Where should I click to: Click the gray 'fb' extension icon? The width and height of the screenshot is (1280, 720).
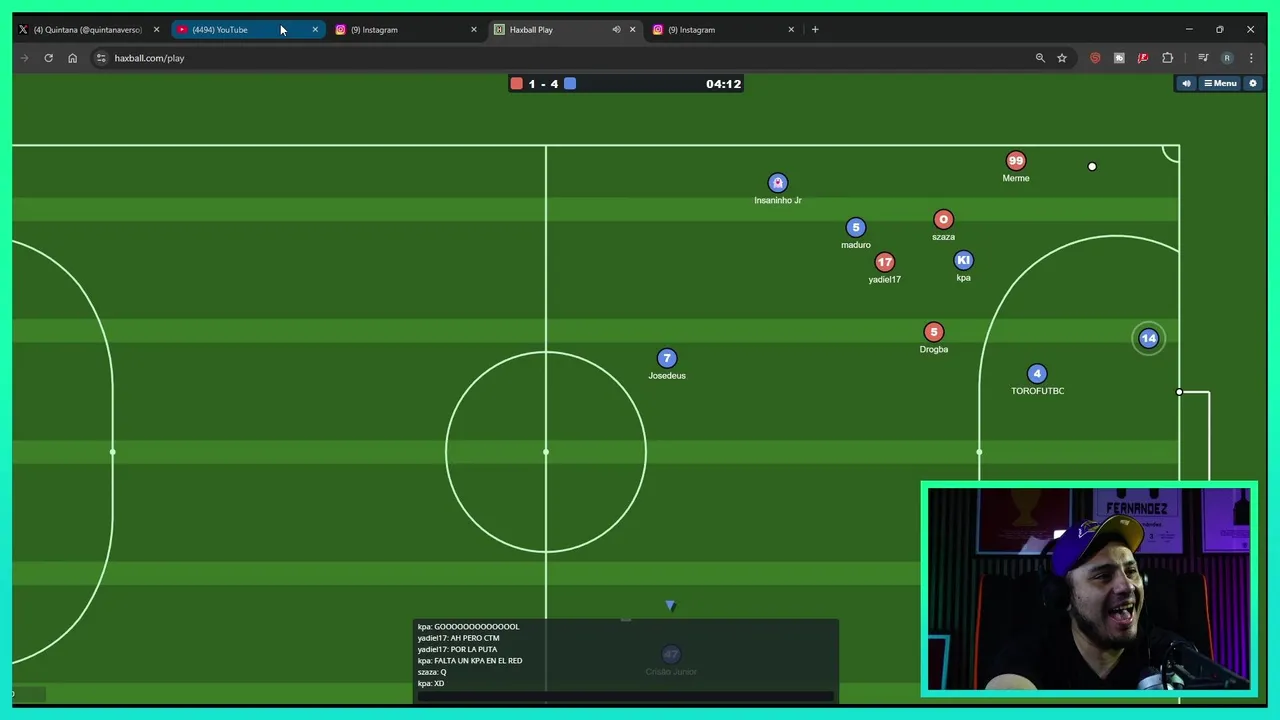coord(1119,58)
